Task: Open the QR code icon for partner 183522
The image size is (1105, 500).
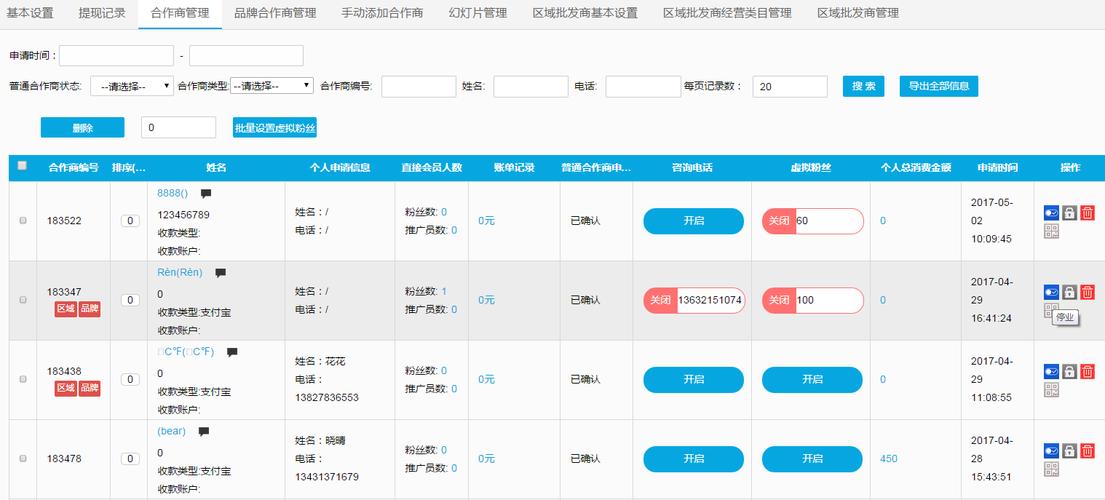Action: 1051,231
